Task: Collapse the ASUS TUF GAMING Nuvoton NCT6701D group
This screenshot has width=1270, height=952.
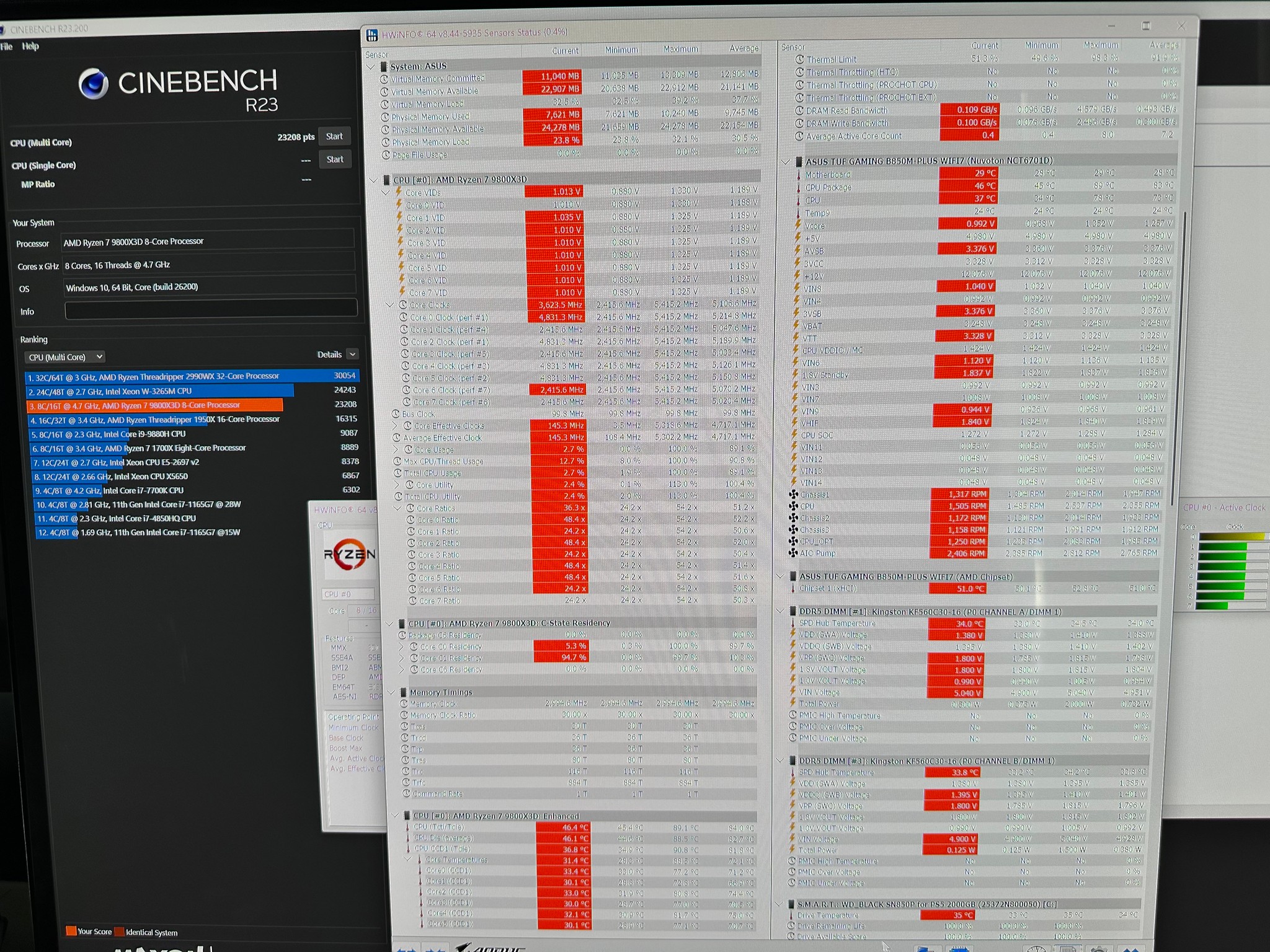Action: point(785,162)
